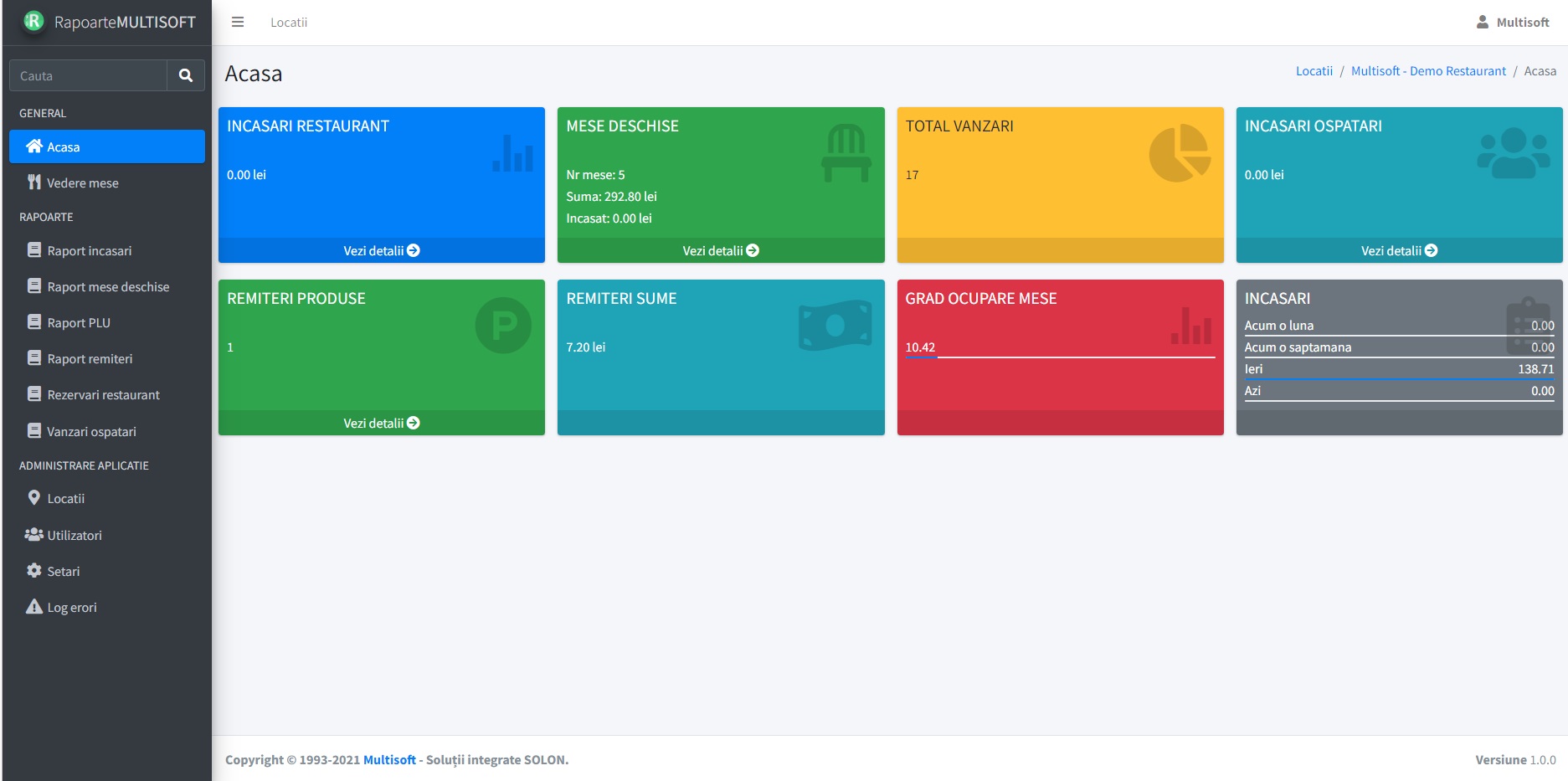1568x781 pixels.
Task: Click the bar chart icon in Incasari Restaurant
Action: pos(512,153)
